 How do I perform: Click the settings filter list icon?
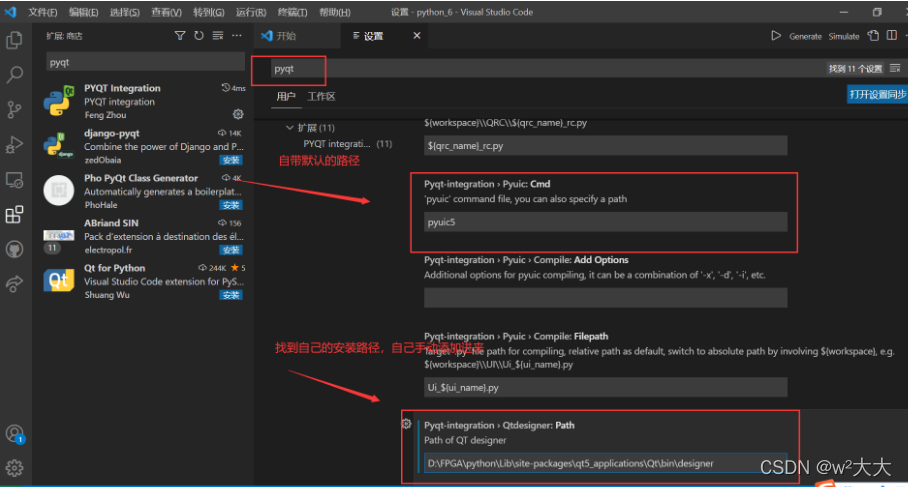pyautogui.click(x=895, y=68)
